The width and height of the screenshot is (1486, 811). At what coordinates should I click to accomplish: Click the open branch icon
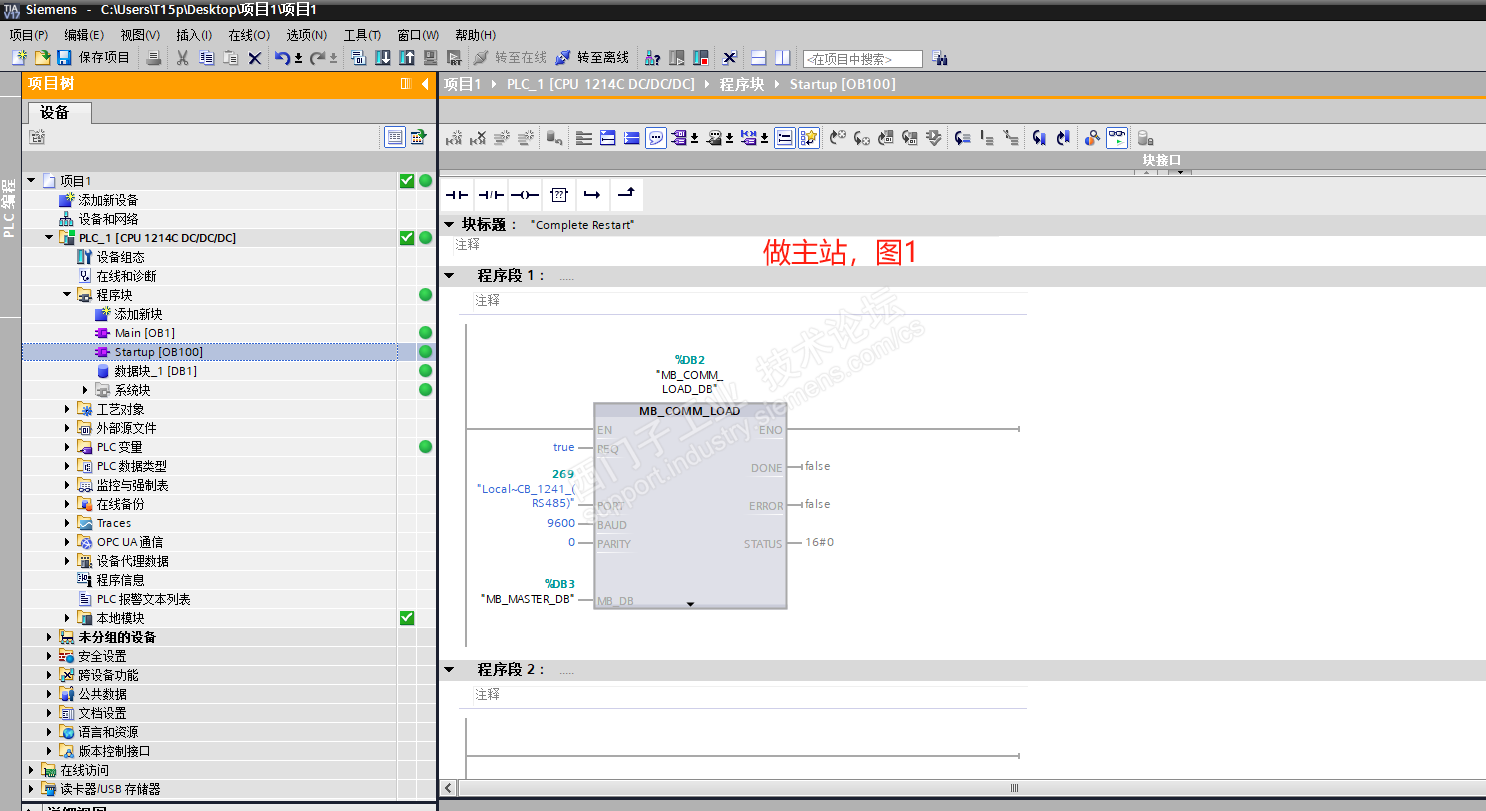coord(592,194)
